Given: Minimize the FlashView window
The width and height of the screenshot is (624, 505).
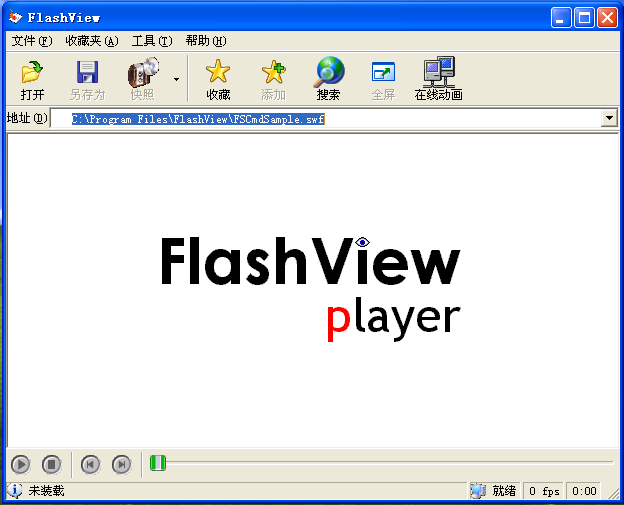Looking at the screenshot, I should click(x=561, y=18).
